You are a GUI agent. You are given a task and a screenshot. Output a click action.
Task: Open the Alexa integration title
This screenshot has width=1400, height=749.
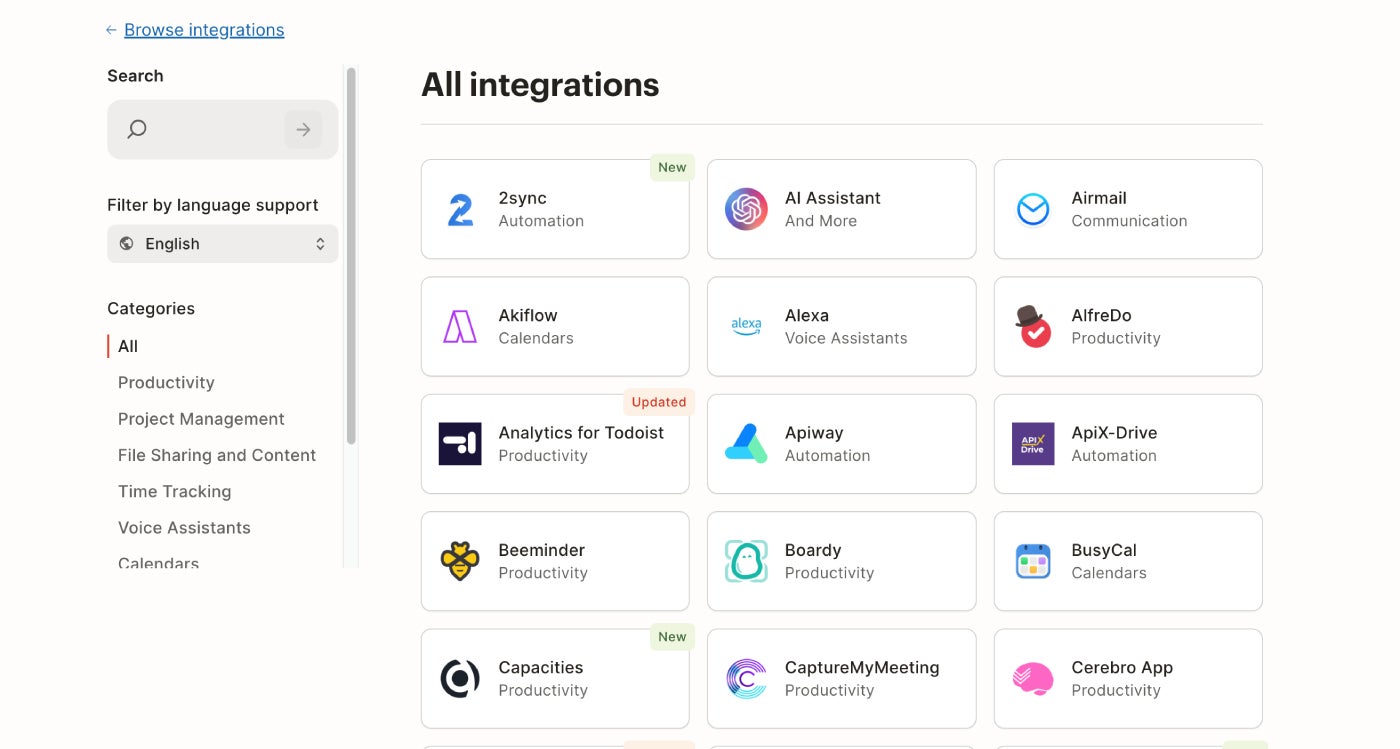click(x=807, y=315)
